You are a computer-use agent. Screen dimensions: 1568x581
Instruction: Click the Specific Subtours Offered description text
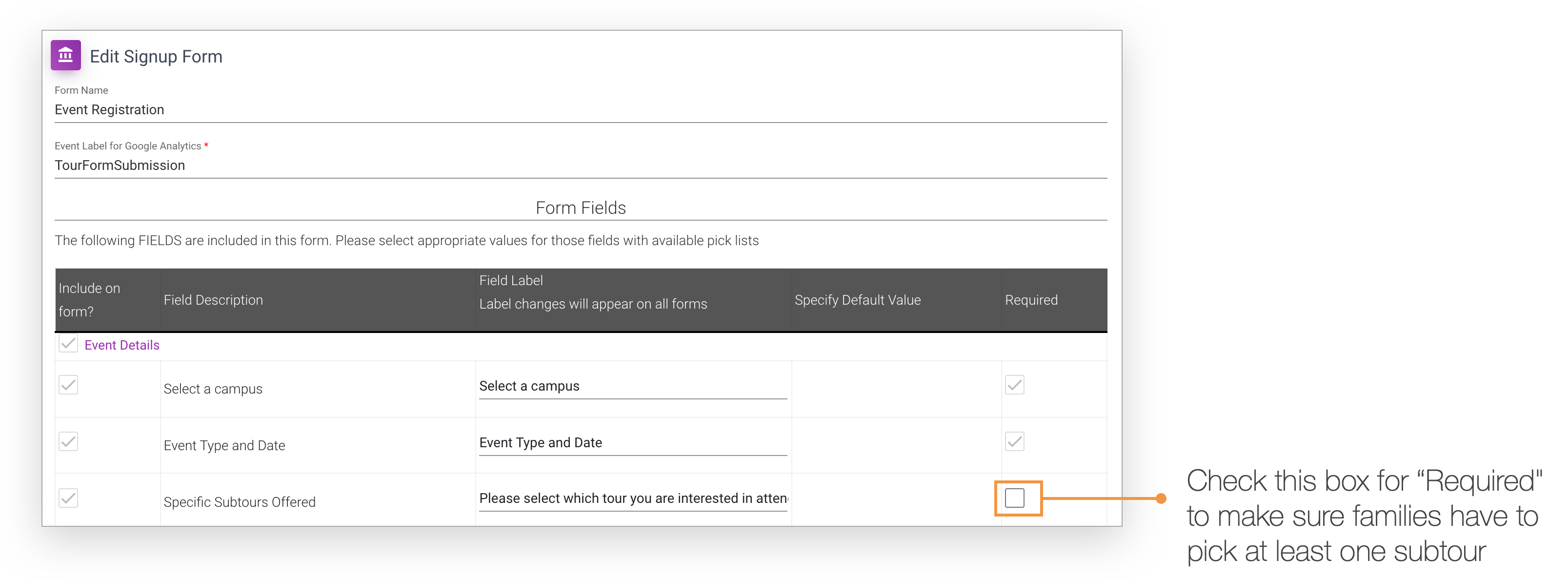(x=240, y=502)
